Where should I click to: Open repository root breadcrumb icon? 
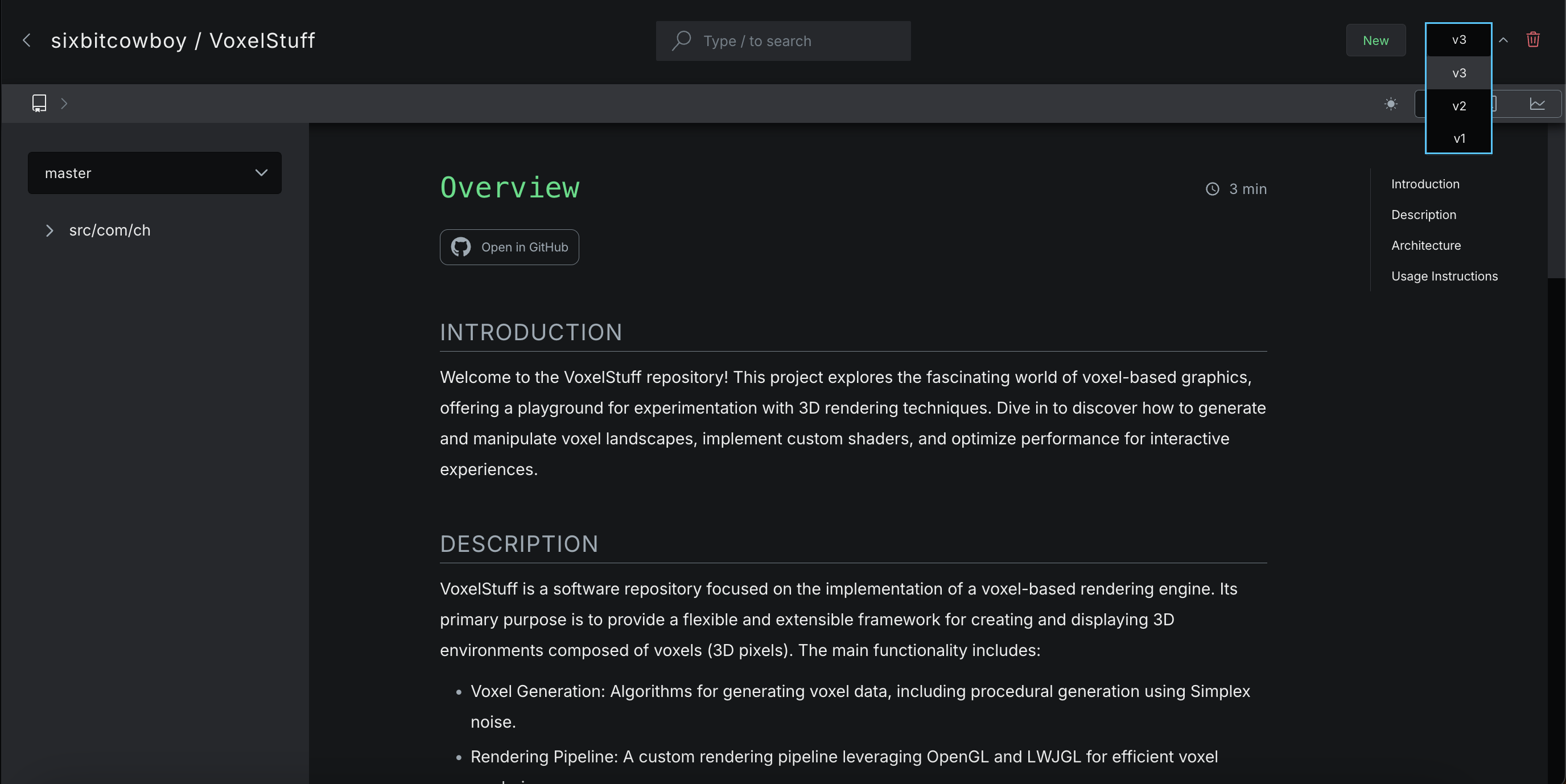pos(39,104)
